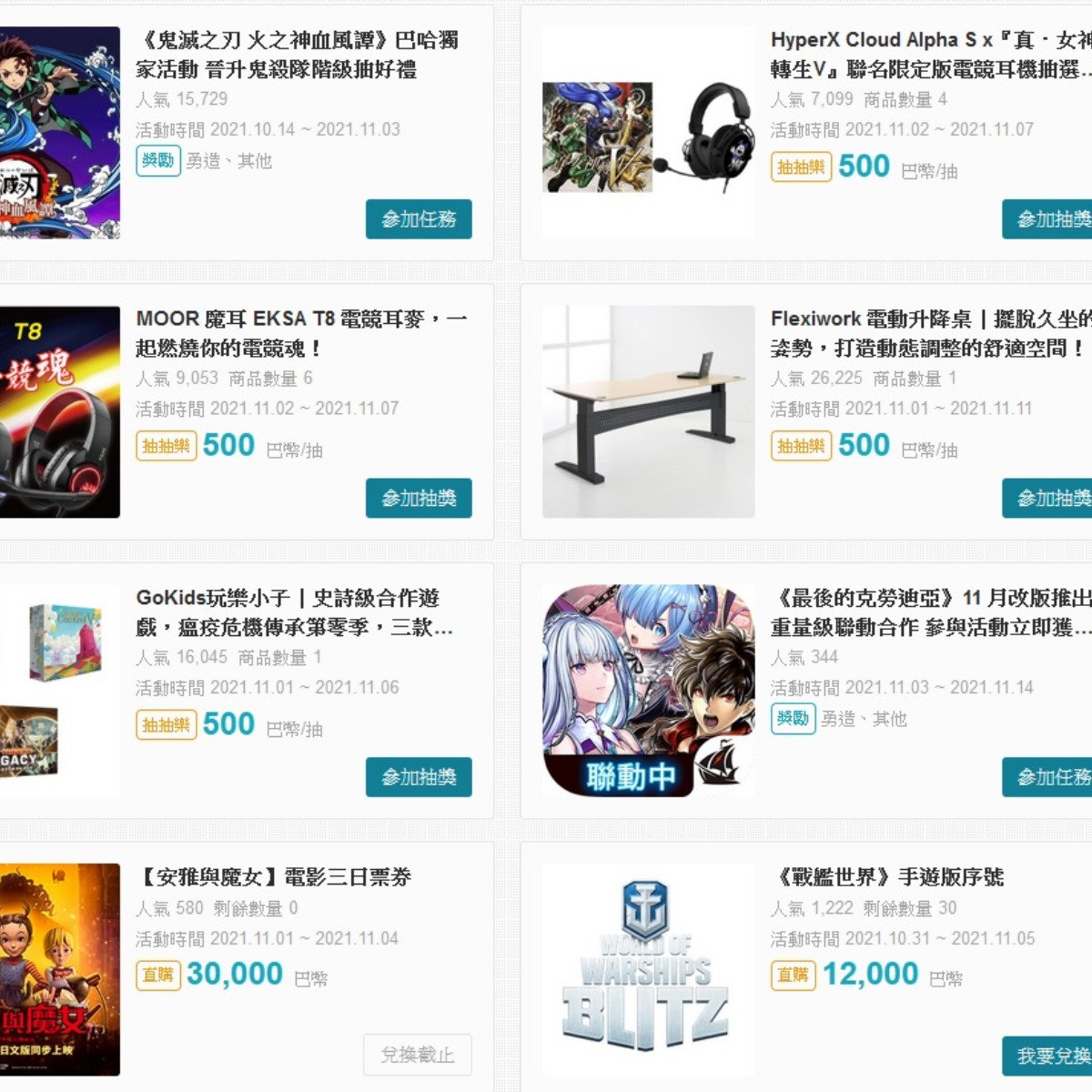The image size is (1092, 1092).
Task: Open the 鬼滅之刃 火之神血風譚 title link
Action: (x=298, y=55)
